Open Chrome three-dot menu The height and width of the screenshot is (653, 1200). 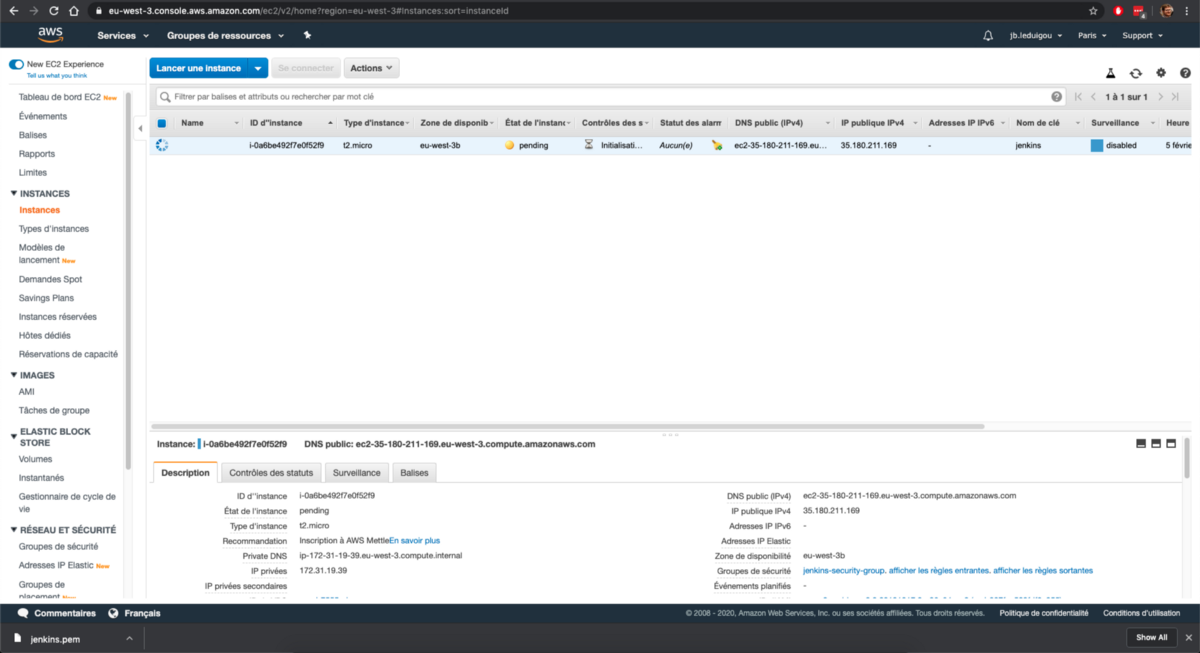tap(1188, 10)
